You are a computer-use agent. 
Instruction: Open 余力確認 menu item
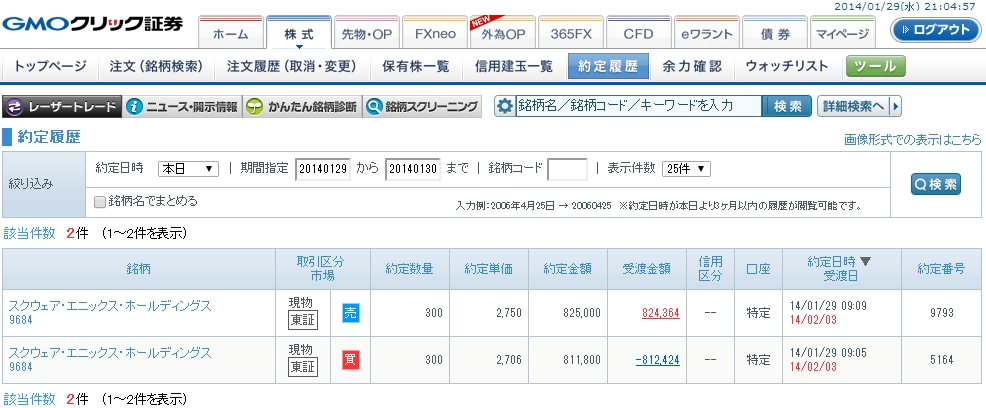click(x=692, y=66)
